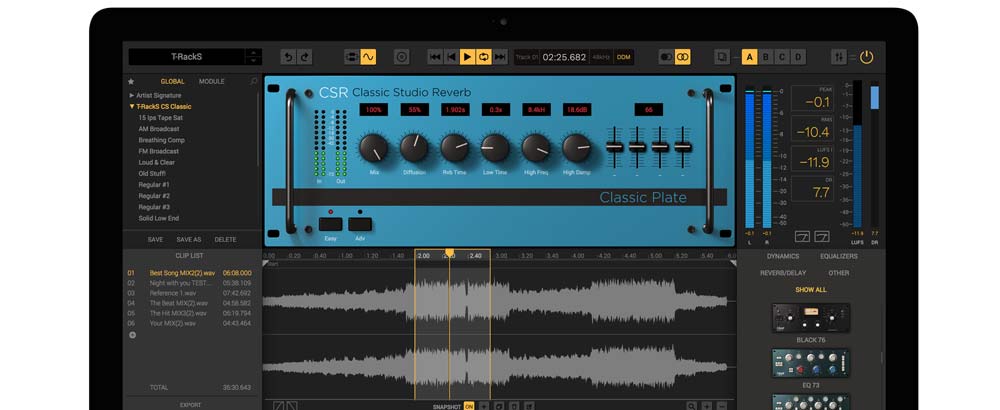The height and width of the screenshot is (410, 1000).
Task: Skip to the start of the track
Action: coord(435,57)
